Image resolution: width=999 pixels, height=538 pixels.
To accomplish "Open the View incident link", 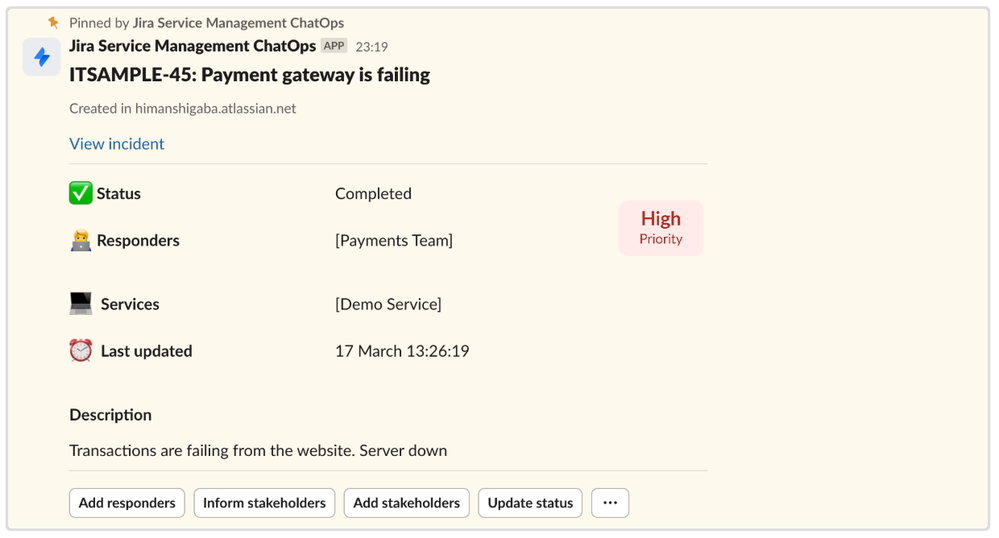I will 117,144.
